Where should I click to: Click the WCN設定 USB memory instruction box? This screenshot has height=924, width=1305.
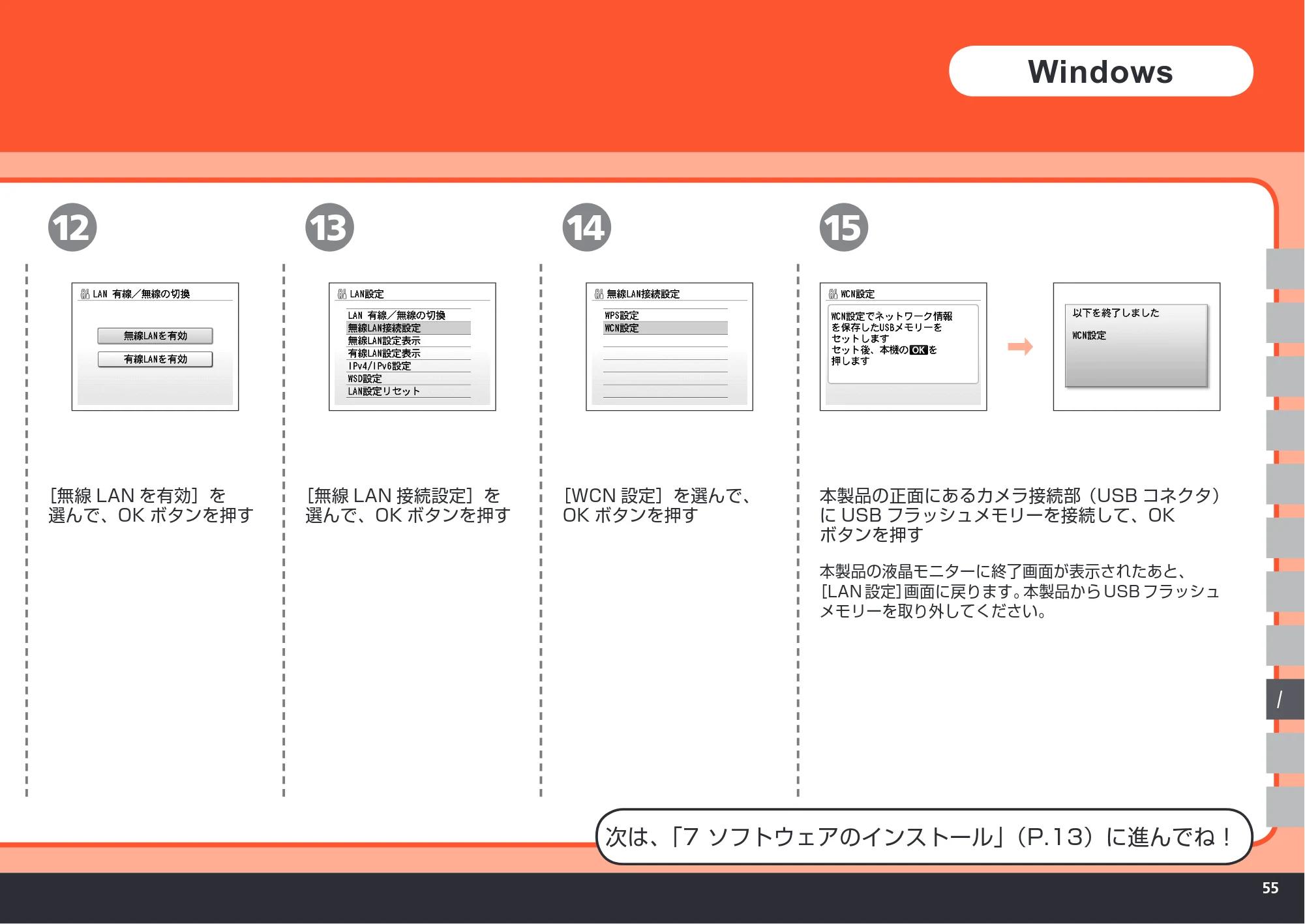point(903,344)
